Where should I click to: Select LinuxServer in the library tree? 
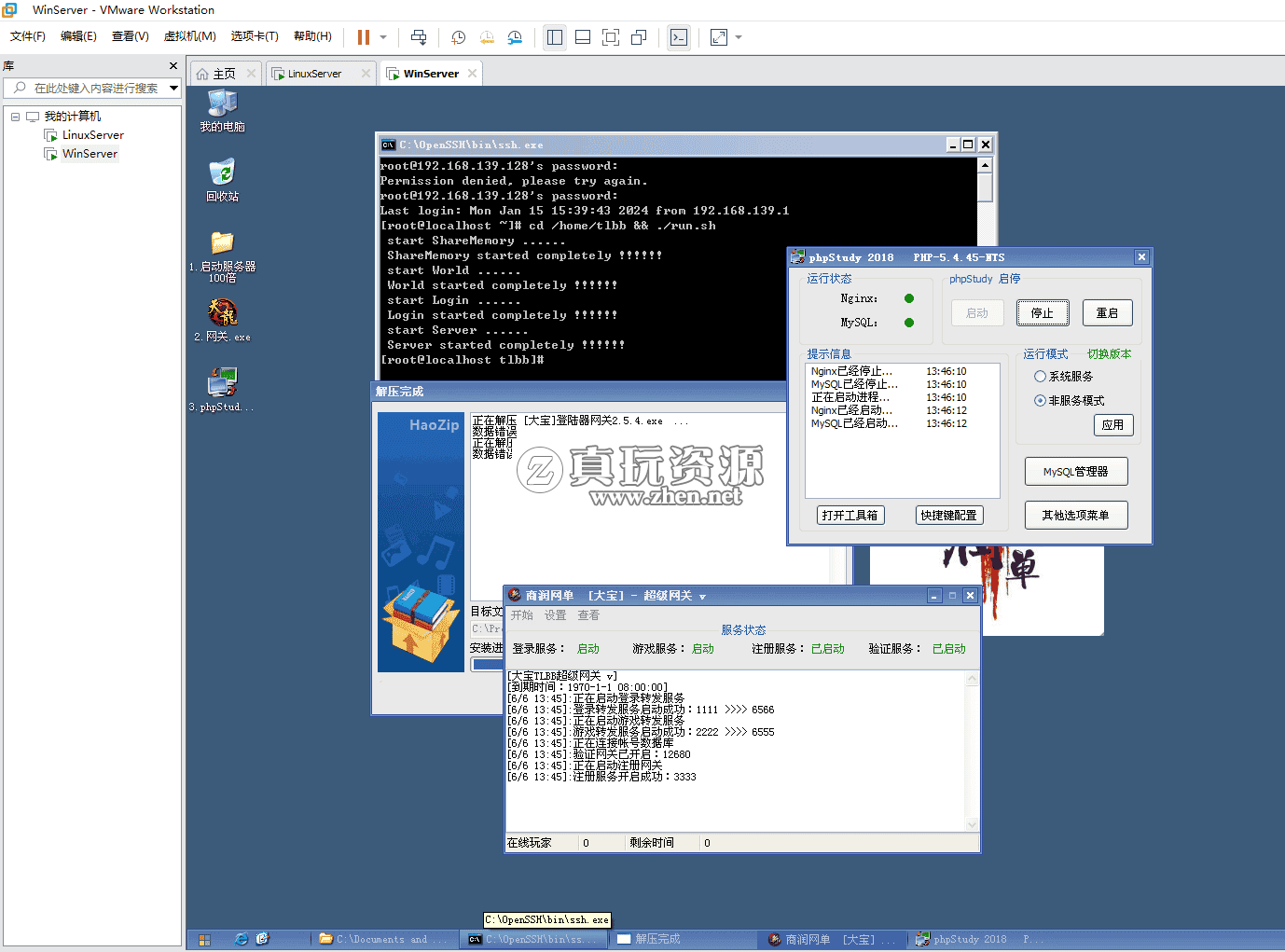92,135
